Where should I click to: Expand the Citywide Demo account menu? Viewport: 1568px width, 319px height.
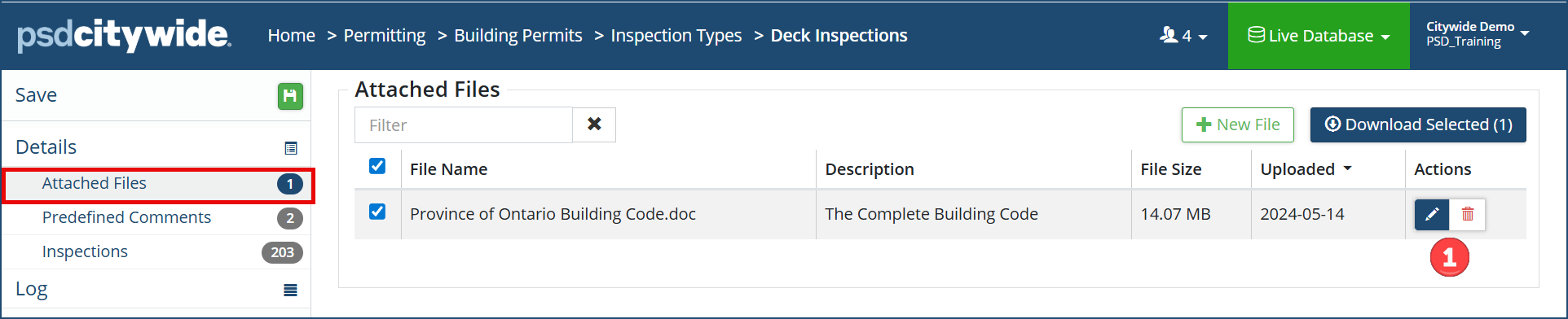coord(1478,34)
